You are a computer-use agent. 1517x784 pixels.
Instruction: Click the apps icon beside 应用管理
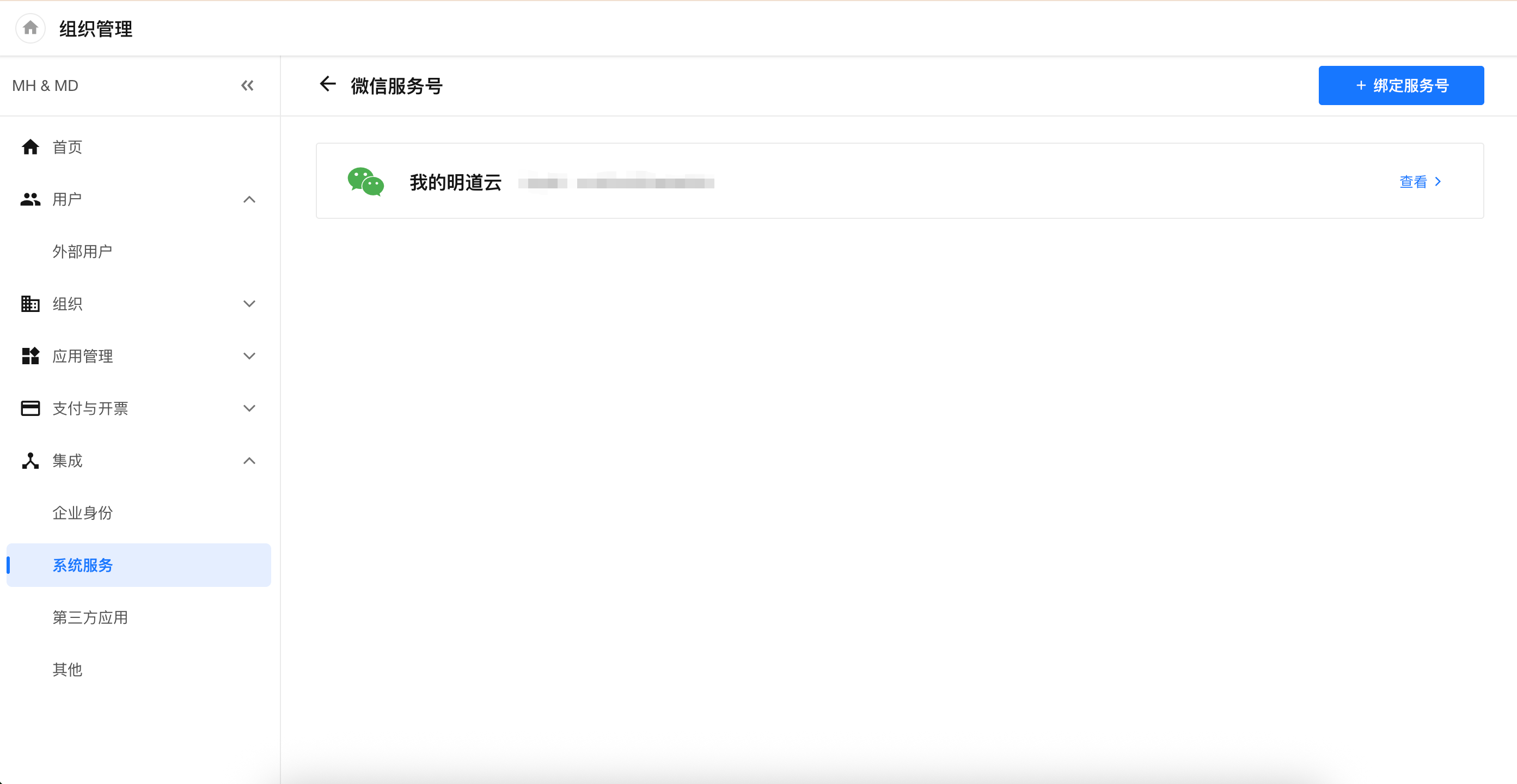[x=30, y=357]
